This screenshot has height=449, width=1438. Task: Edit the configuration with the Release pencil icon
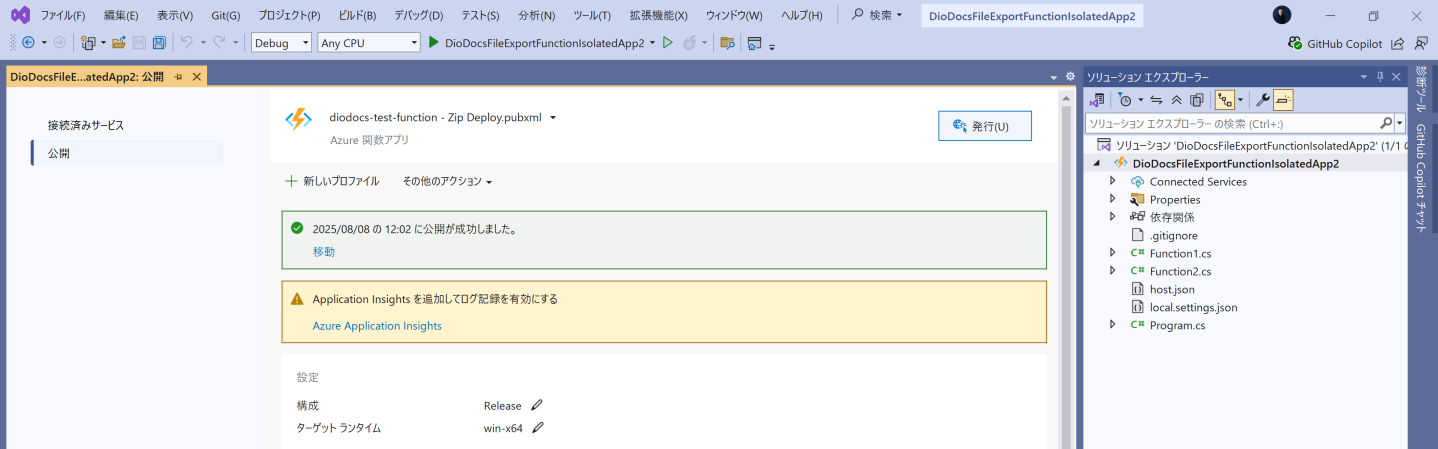click(x=537, y=405)
